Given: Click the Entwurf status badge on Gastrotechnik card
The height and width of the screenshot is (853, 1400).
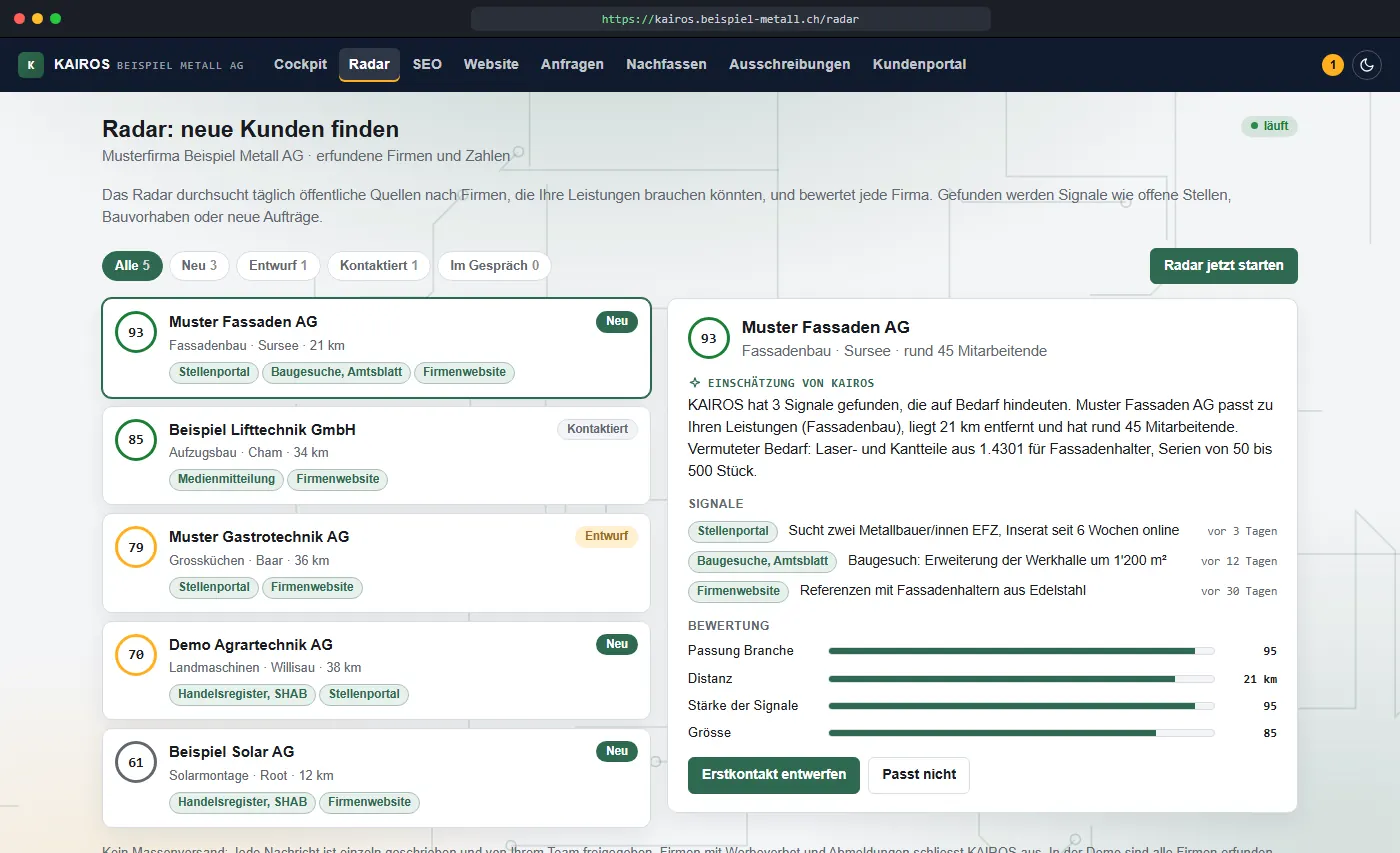Looking at the screenshot, I should (606, 537).
